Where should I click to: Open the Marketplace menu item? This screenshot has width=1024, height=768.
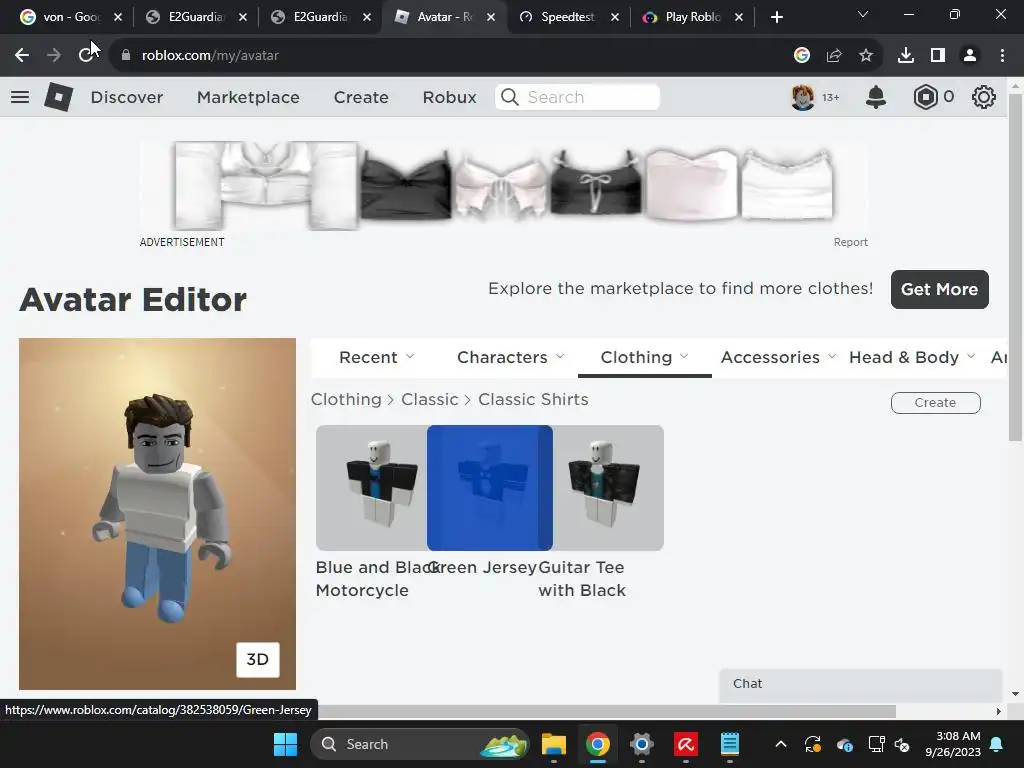(248, 97)
